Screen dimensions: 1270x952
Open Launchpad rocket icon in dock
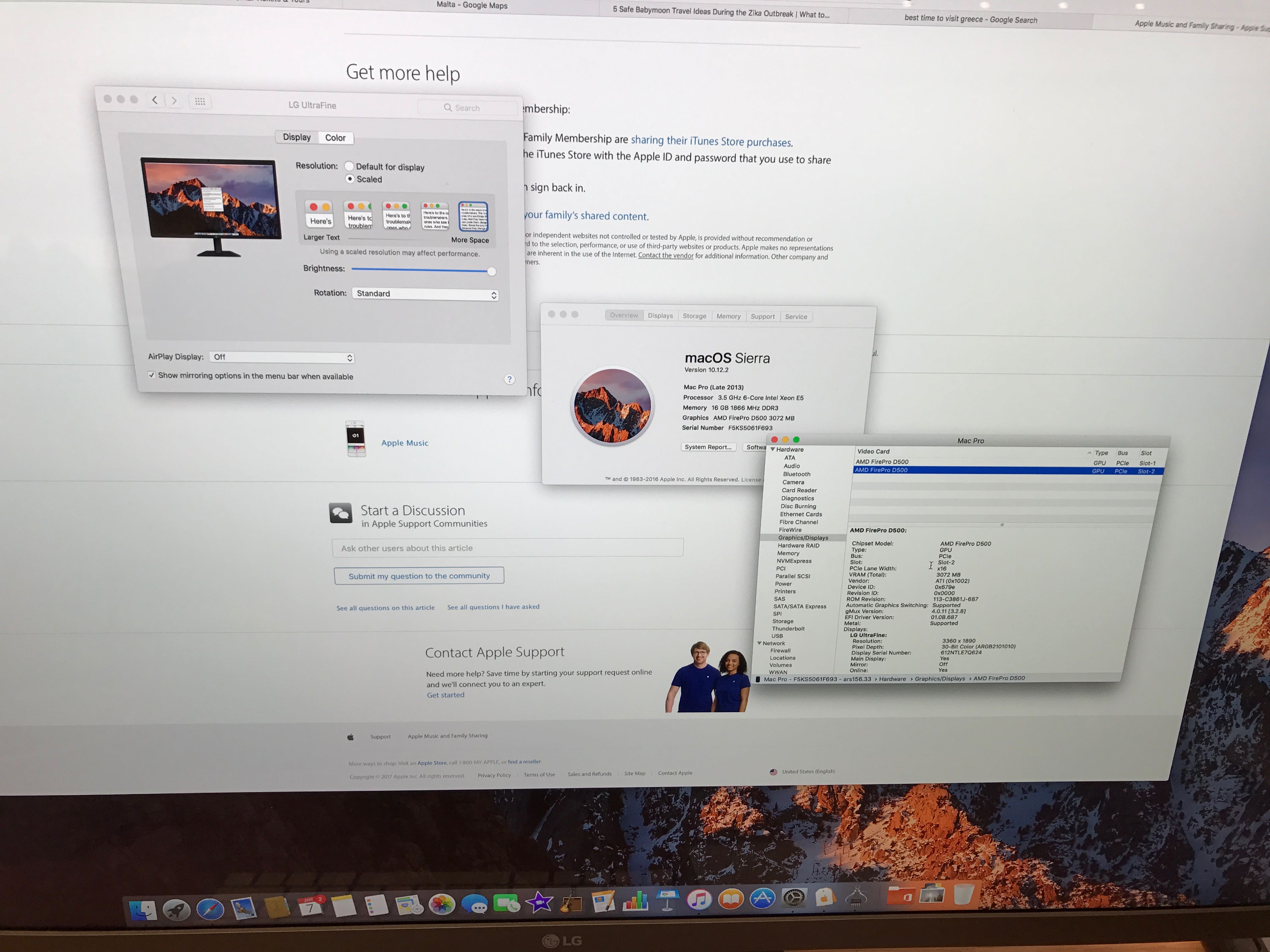[x=176, y=910]
